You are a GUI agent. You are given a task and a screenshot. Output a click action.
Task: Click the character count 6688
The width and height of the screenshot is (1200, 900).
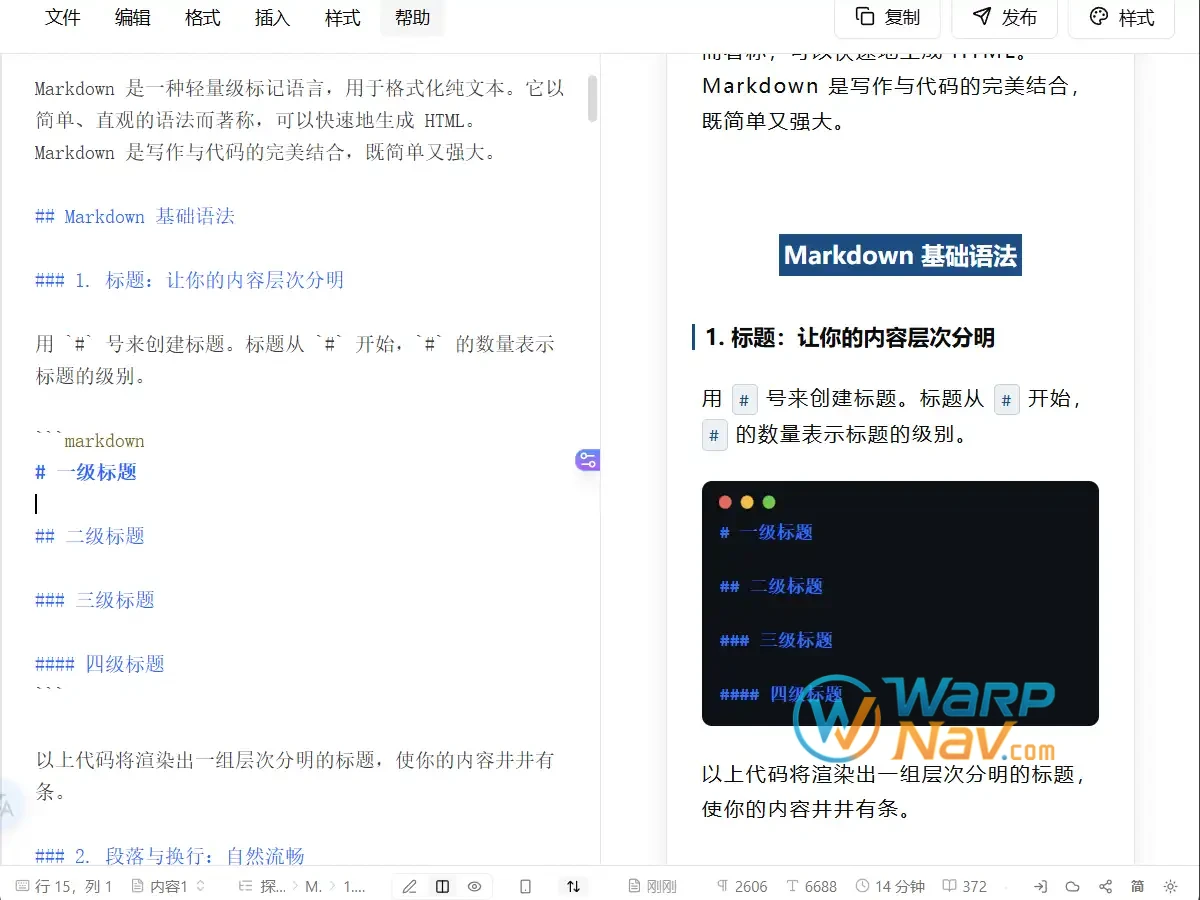812,886
